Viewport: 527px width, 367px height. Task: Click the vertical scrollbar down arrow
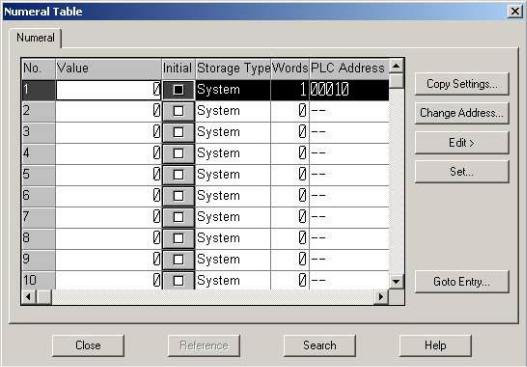point(397,281)
